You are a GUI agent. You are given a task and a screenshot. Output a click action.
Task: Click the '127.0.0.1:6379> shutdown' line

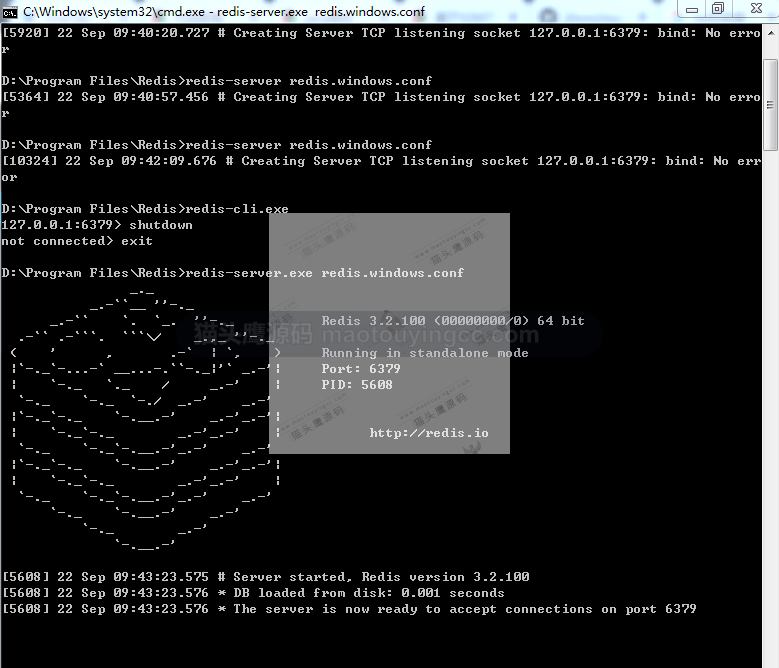tap(97, 225)
